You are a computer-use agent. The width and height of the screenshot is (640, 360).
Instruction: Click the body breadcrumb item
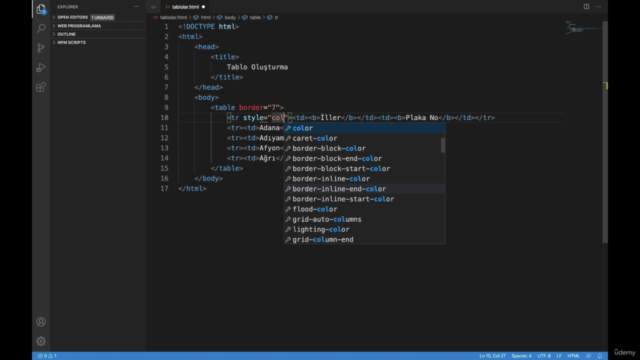(x=230, y=18)
